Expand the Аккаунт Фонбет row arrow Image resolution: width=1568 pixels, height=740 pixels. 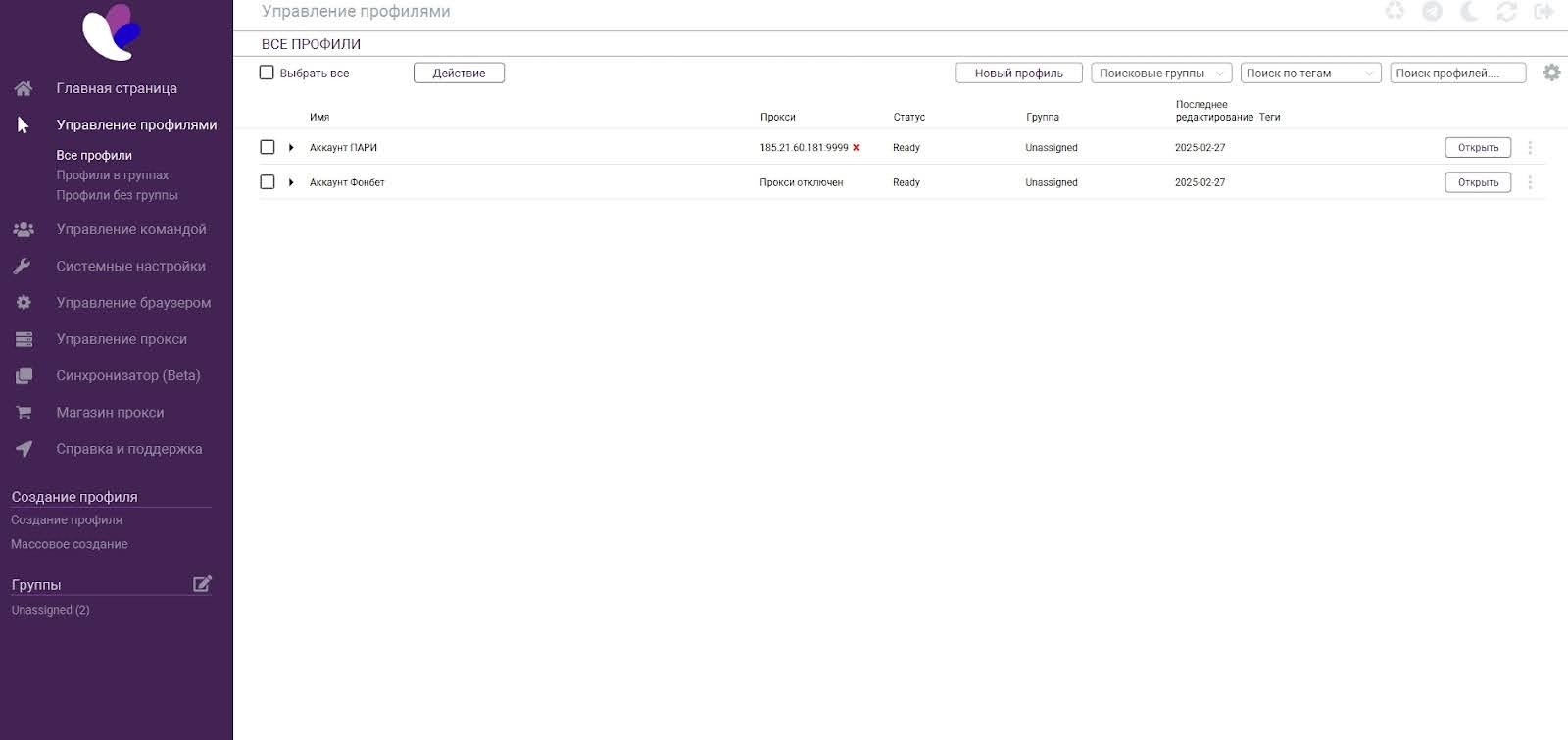pos(291,182)
